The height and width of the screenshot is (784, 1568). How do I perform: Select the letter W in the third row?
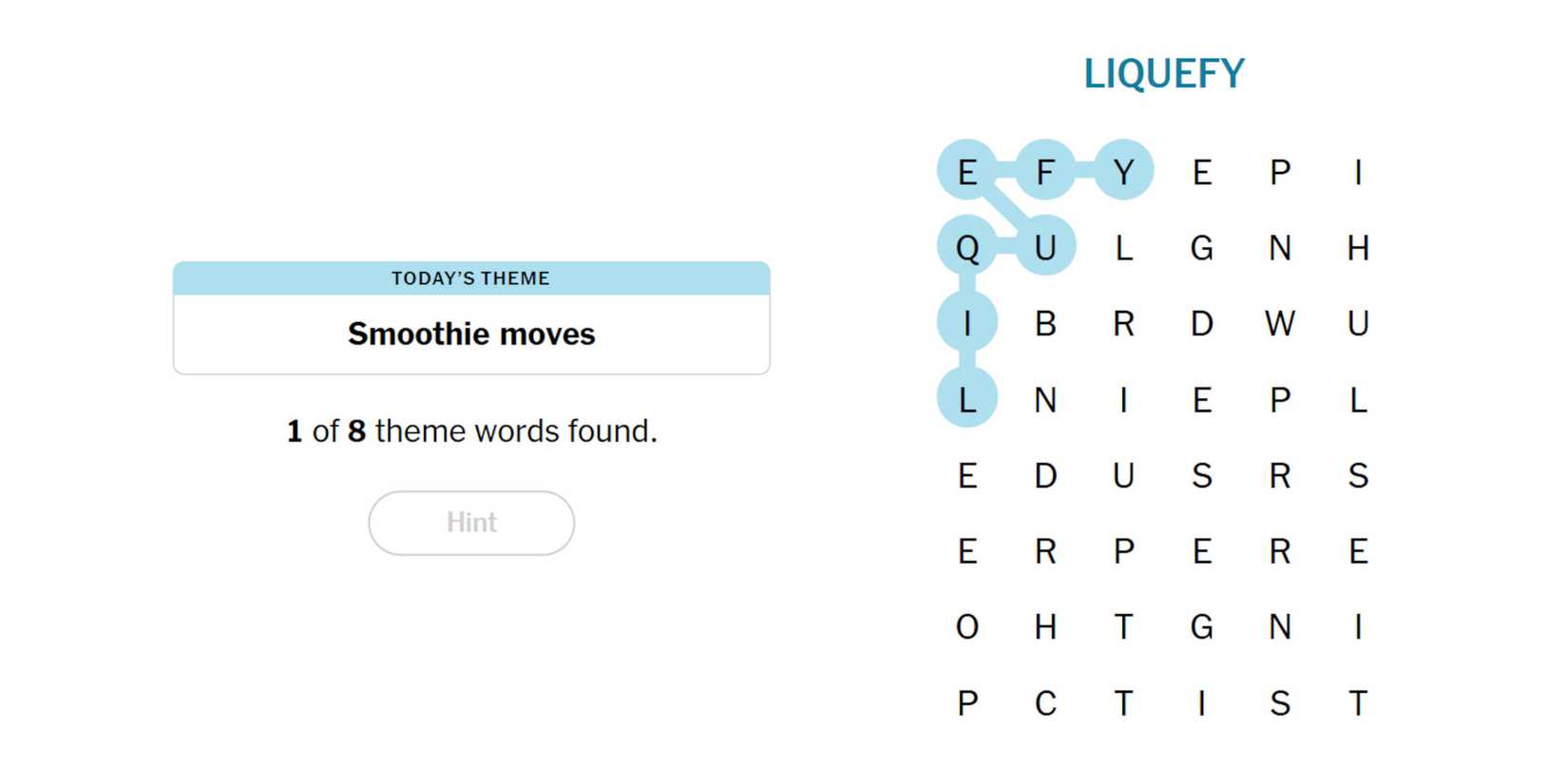(1281, 323)
